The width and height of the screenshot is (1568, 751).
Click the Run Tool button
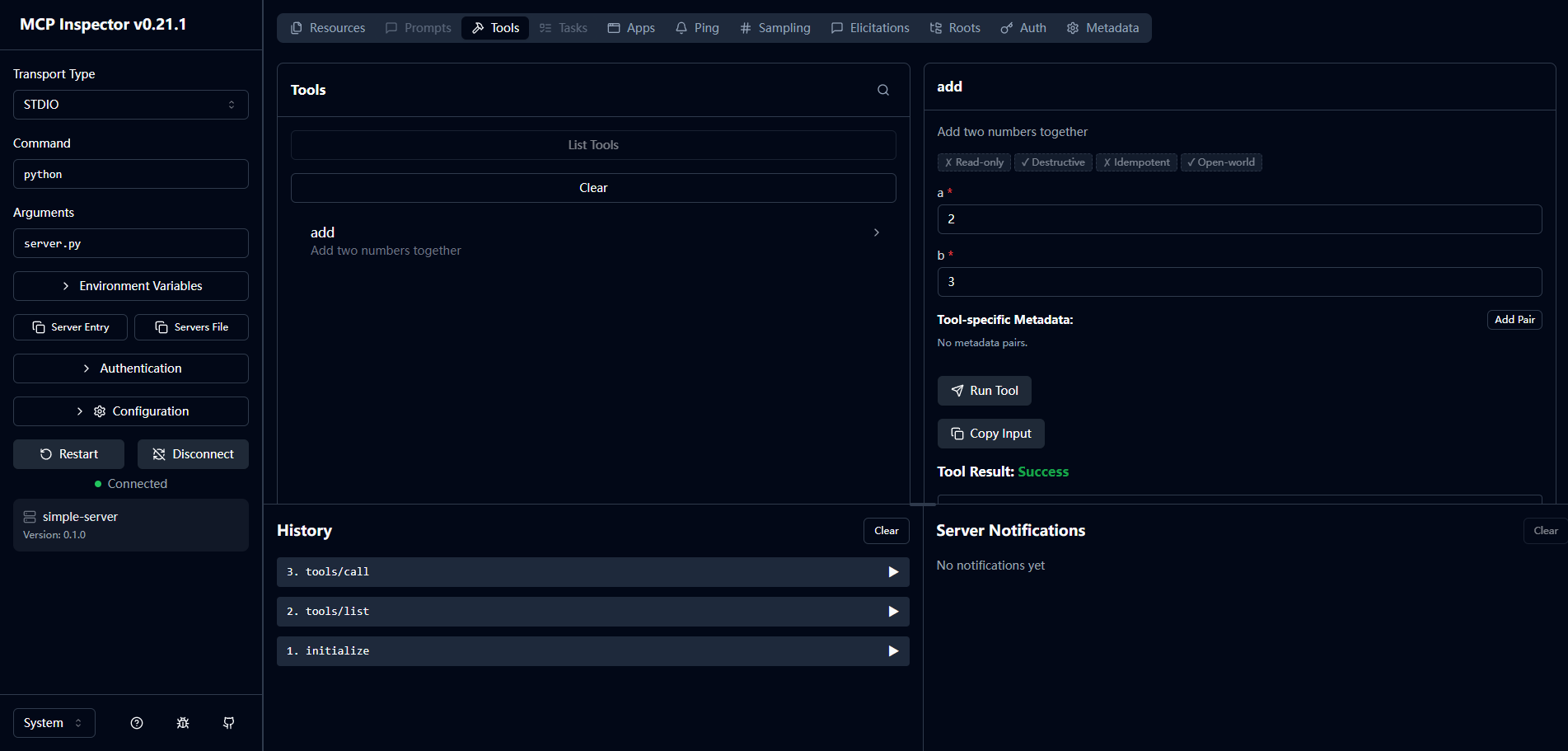pyautogui.click(x=984, y=391)
